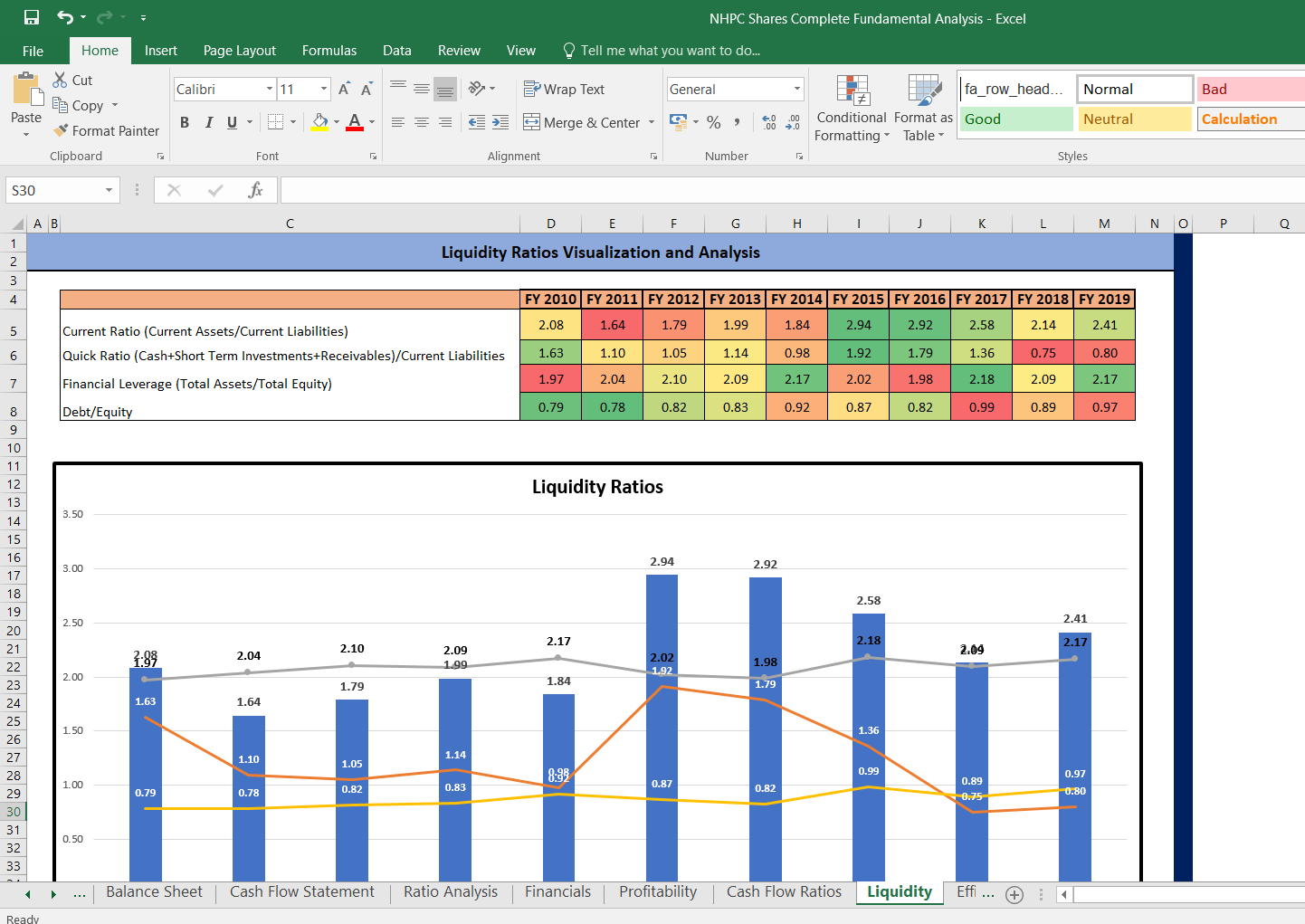1305x924 pixels.
Task: Open the General number format dropdown
Action: click(797, 89)
